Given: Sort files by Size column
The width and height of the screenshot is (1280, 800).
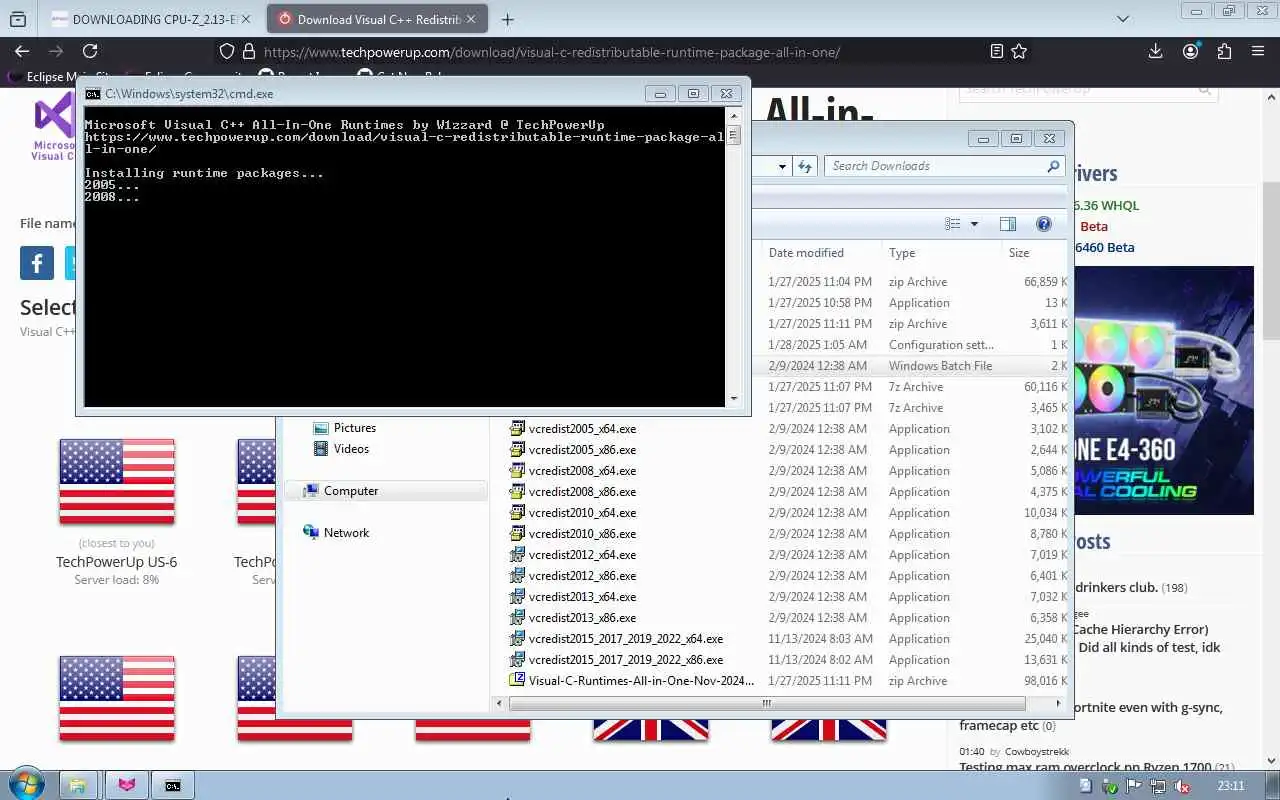Looking at the screenshot, I should click(x=1035, y=253).
